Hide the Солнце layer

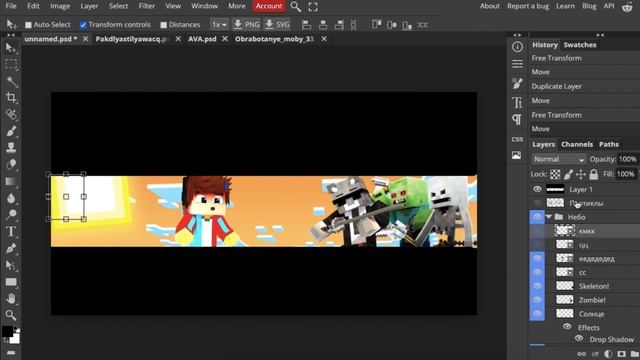click(x=537, y=314)
